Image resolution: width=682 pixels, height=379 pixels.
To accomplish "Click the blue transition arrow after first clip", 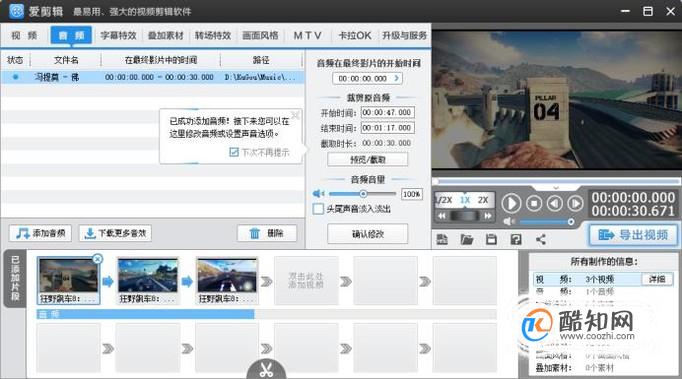I will [108, 282].
